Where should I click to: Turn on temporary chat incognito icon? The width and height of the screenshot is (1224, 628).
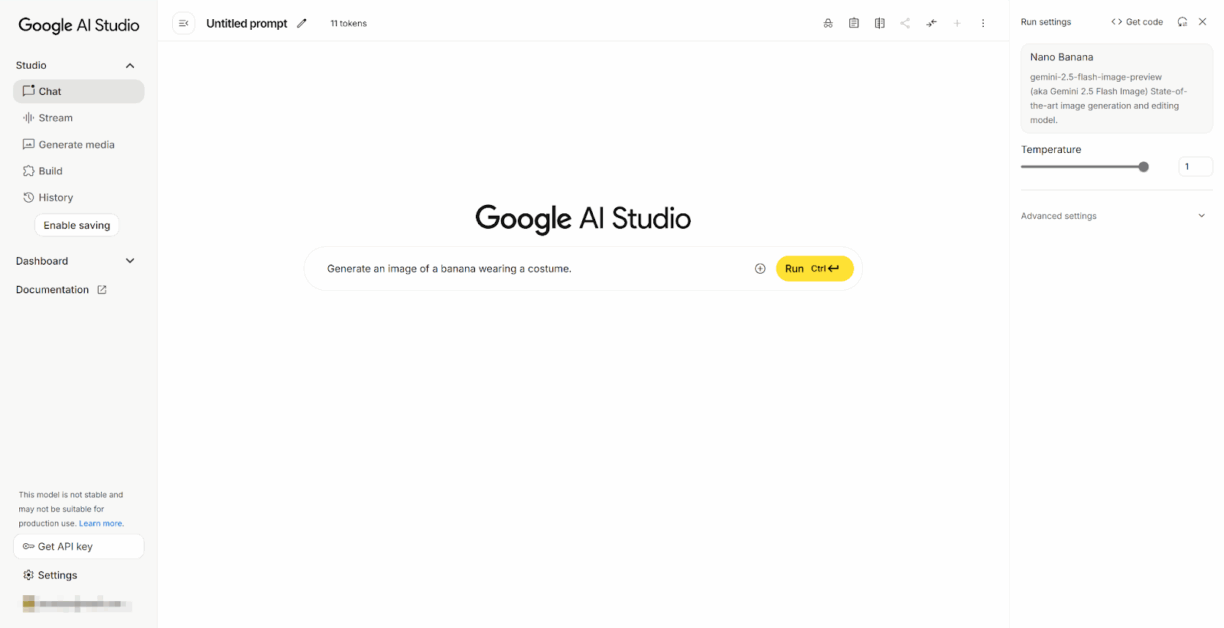(828, 23)
